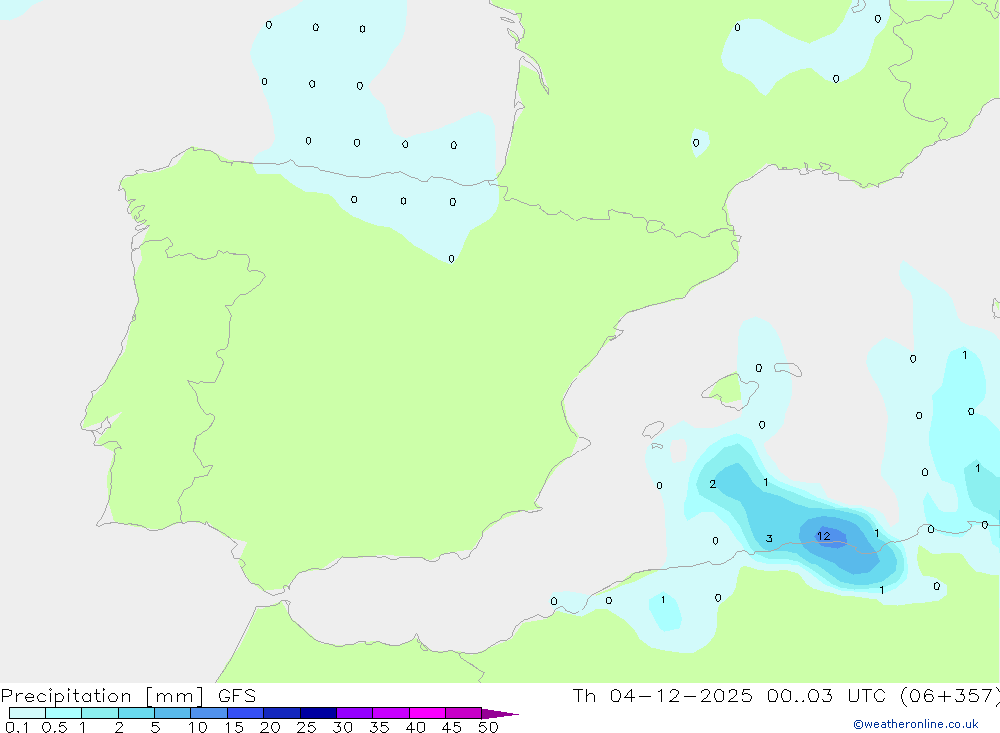Click the above-50 mm arrow tip of legend
This screenshot has height=733, width=1000.
coord(500,714)
